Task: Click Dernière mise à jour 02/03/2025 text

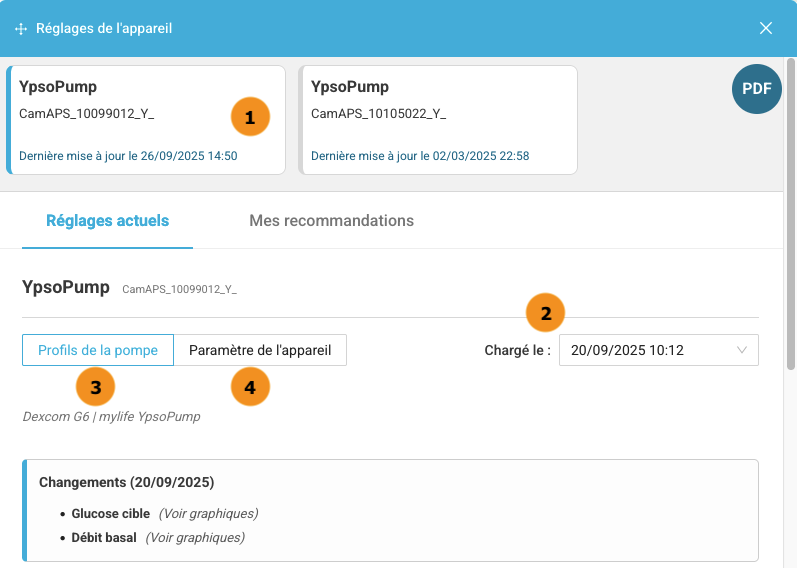Action: point(420,156)
